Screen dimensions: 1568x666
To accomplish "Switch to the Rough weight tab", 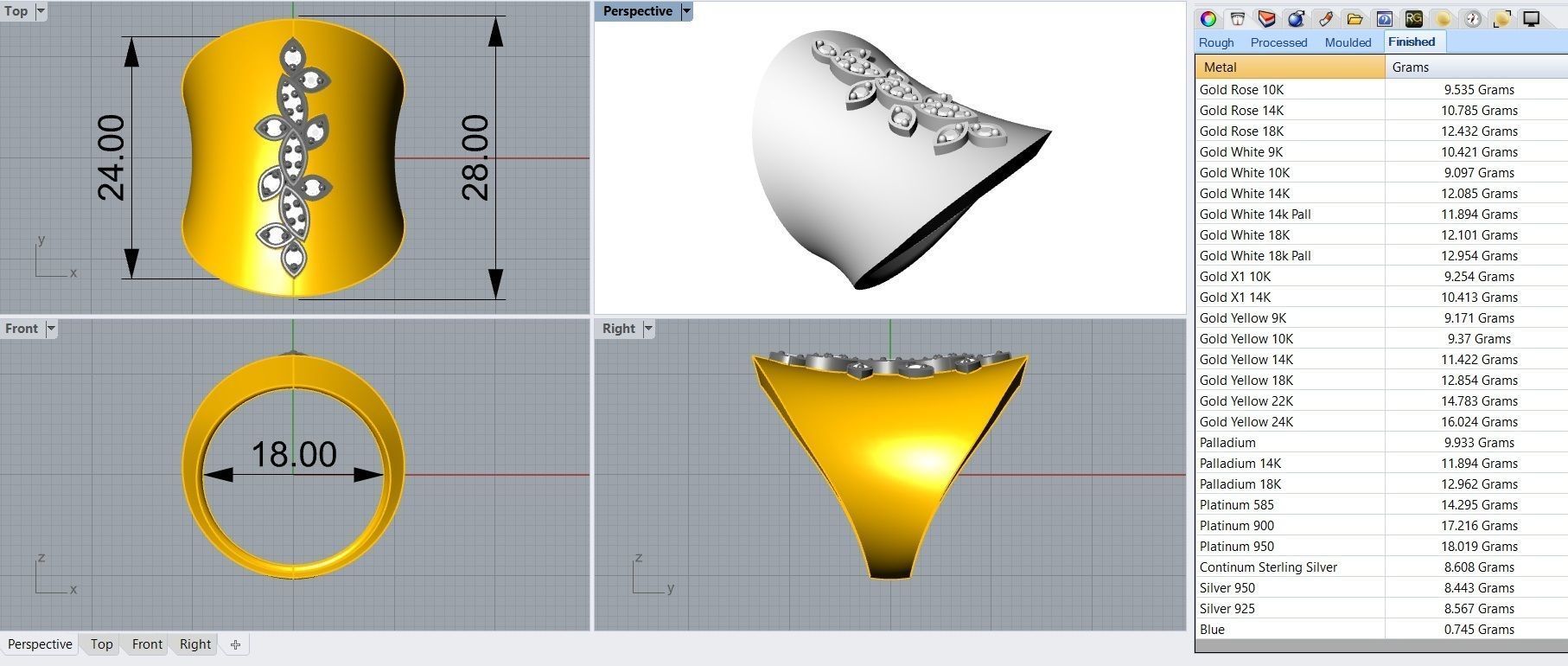I will [x=1216, y=42].
